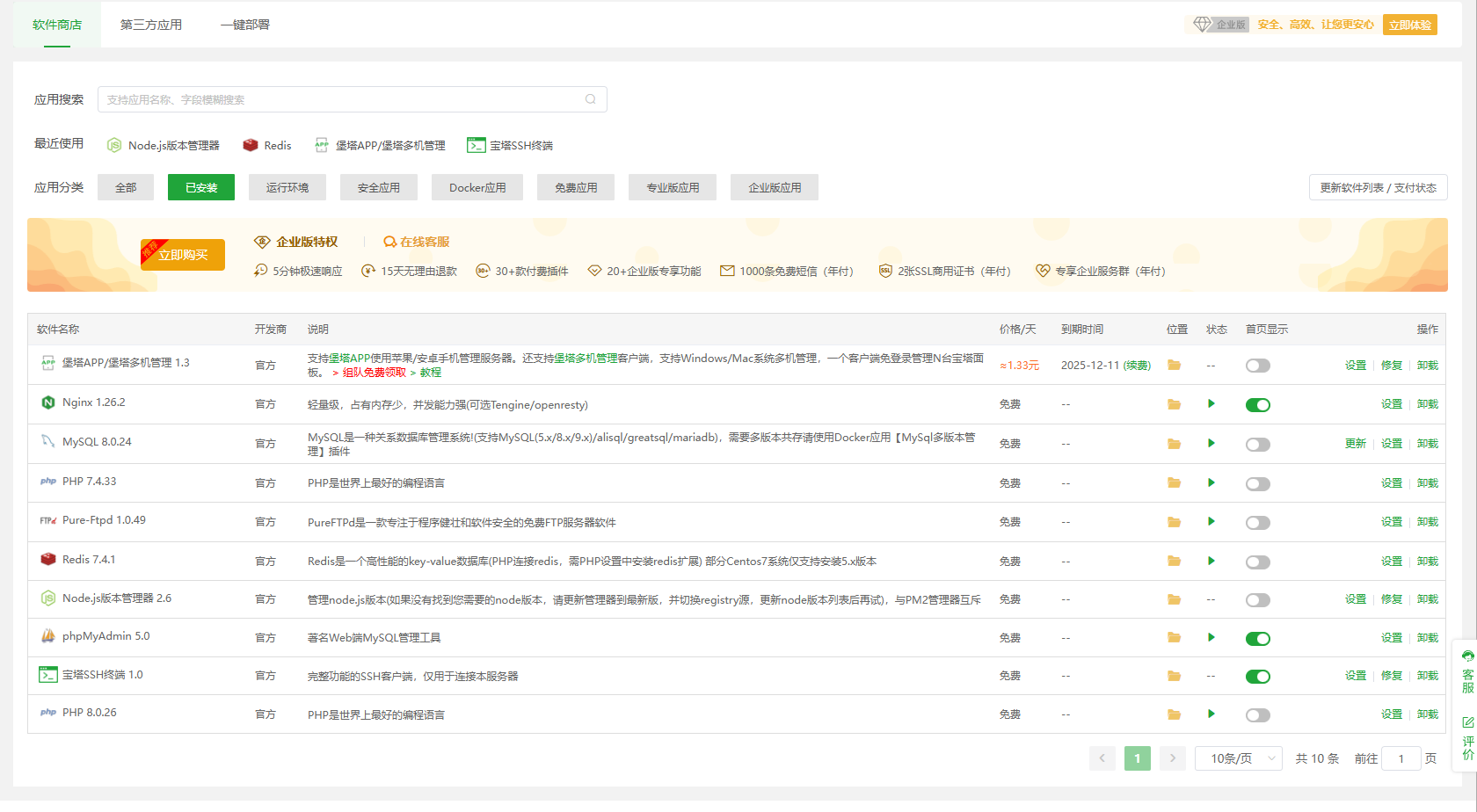Screen dimensions: 1477x812
Task: Click the page number jump input
Action: point(1401,758)
